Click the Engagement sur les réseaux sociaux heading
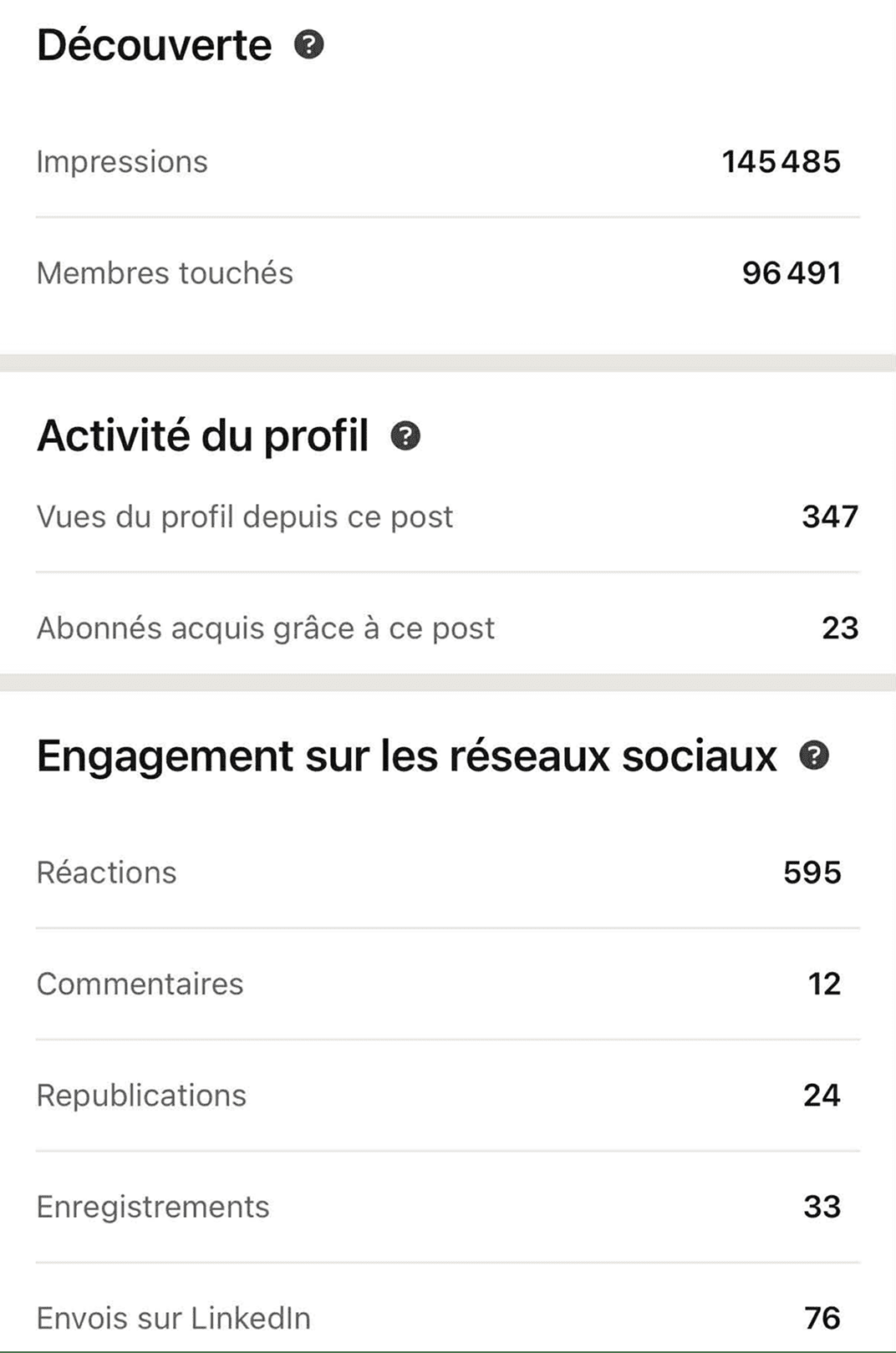This screenshot has height=1353, width=896. (x=407, y=756)
